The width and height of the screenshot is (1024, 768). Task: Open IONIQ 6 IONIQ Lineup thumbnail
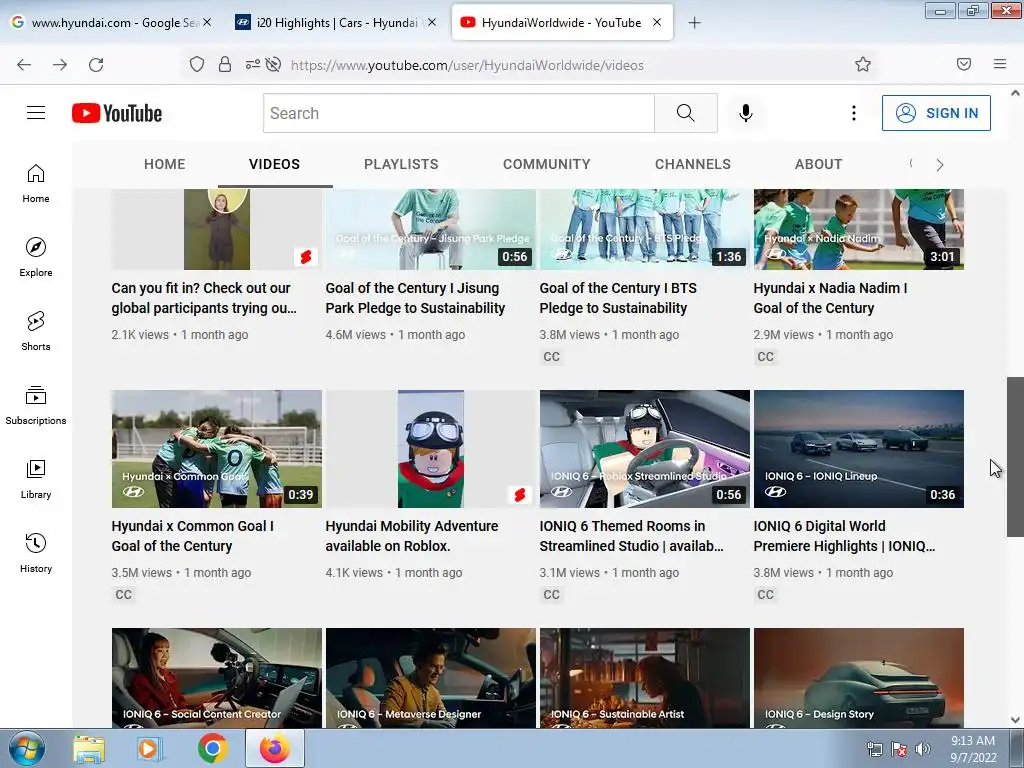[859, 449]
